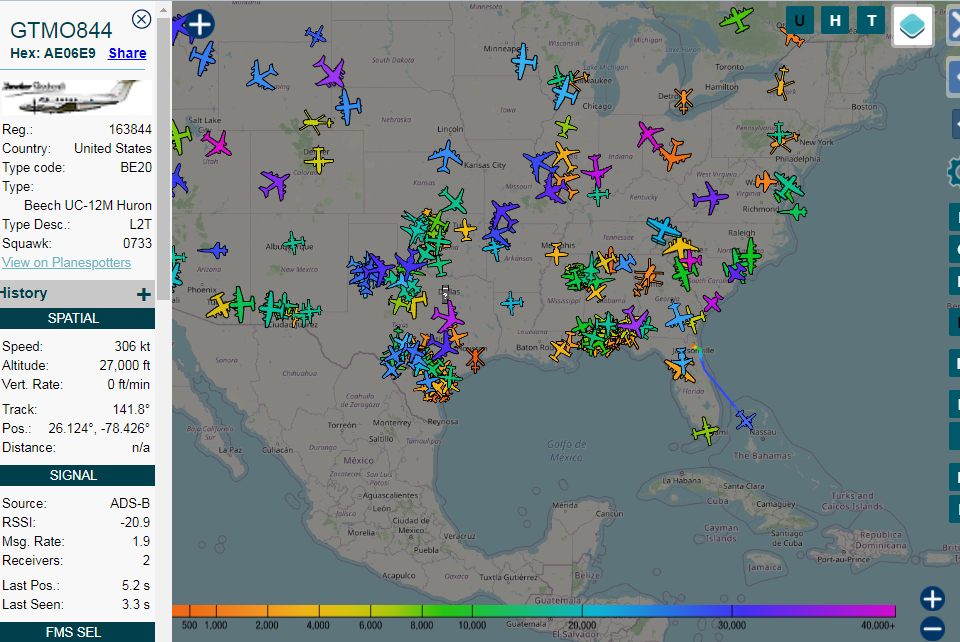Open the Share link for Hex AE06E9

[x=127, y=53]
